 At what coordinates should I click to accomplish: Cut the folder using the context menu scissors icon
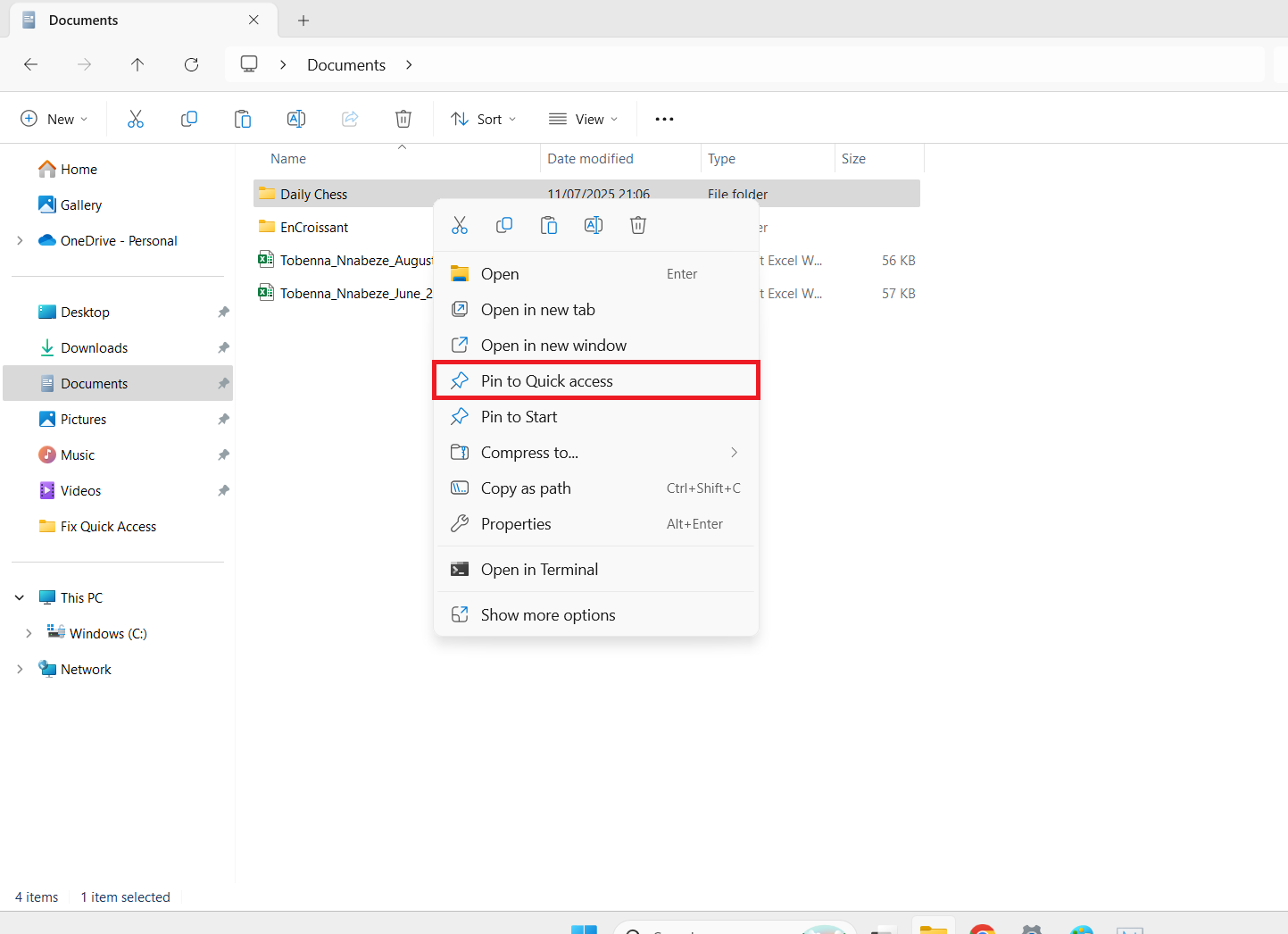460,224
